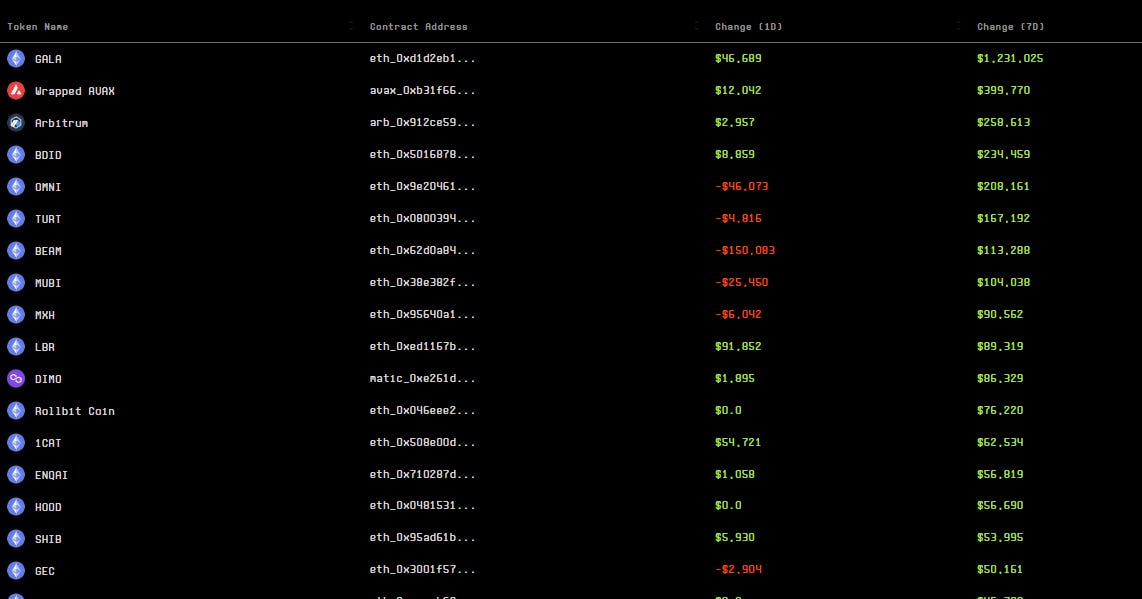The width and height of the screenshot is (1142, 599).
Task: Select the BEAM token name
Action: (x=48, y=251)
